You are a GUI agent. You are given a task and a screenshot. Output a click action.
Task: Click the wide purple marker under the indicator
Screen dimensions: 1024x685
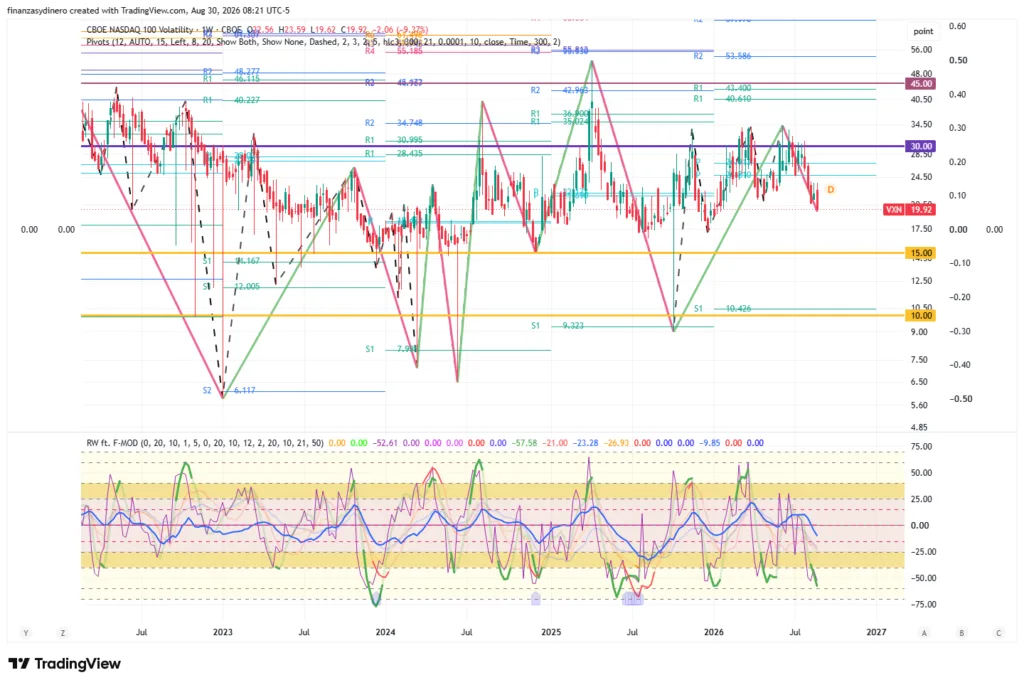pyautogui.click(x=633, y=598)
